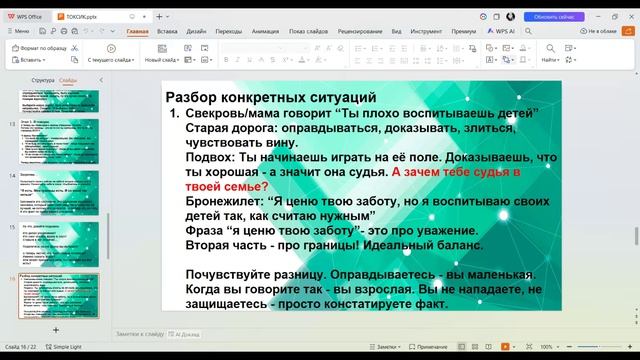This screenshot has height=360, width=640.
Task: Click the zoom out minus icon
Action: (x=569, y=347)
